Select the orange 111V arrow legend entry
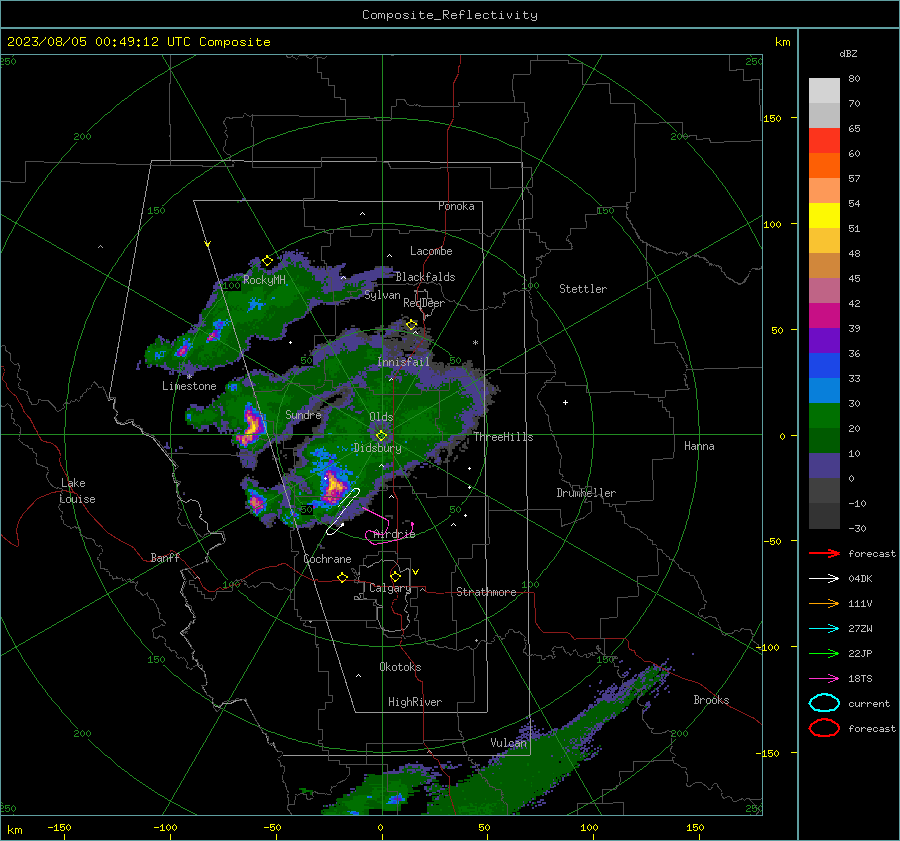The image size is (900, 841). pyautogui.click(x=824, y=603)
